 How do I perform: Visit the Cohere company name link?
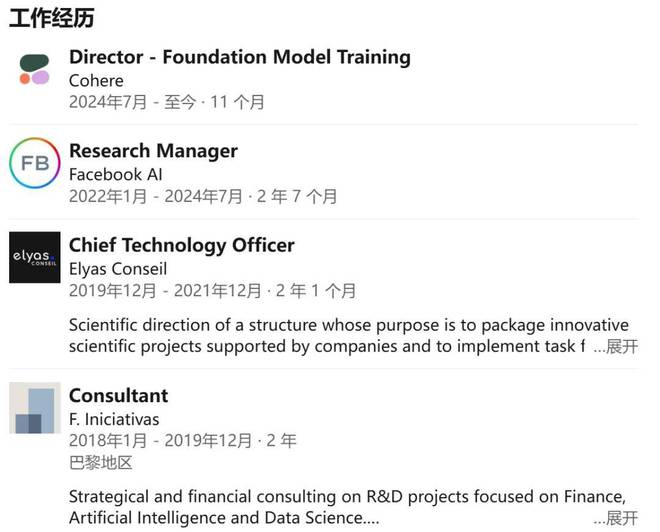(x=96, y=81)
